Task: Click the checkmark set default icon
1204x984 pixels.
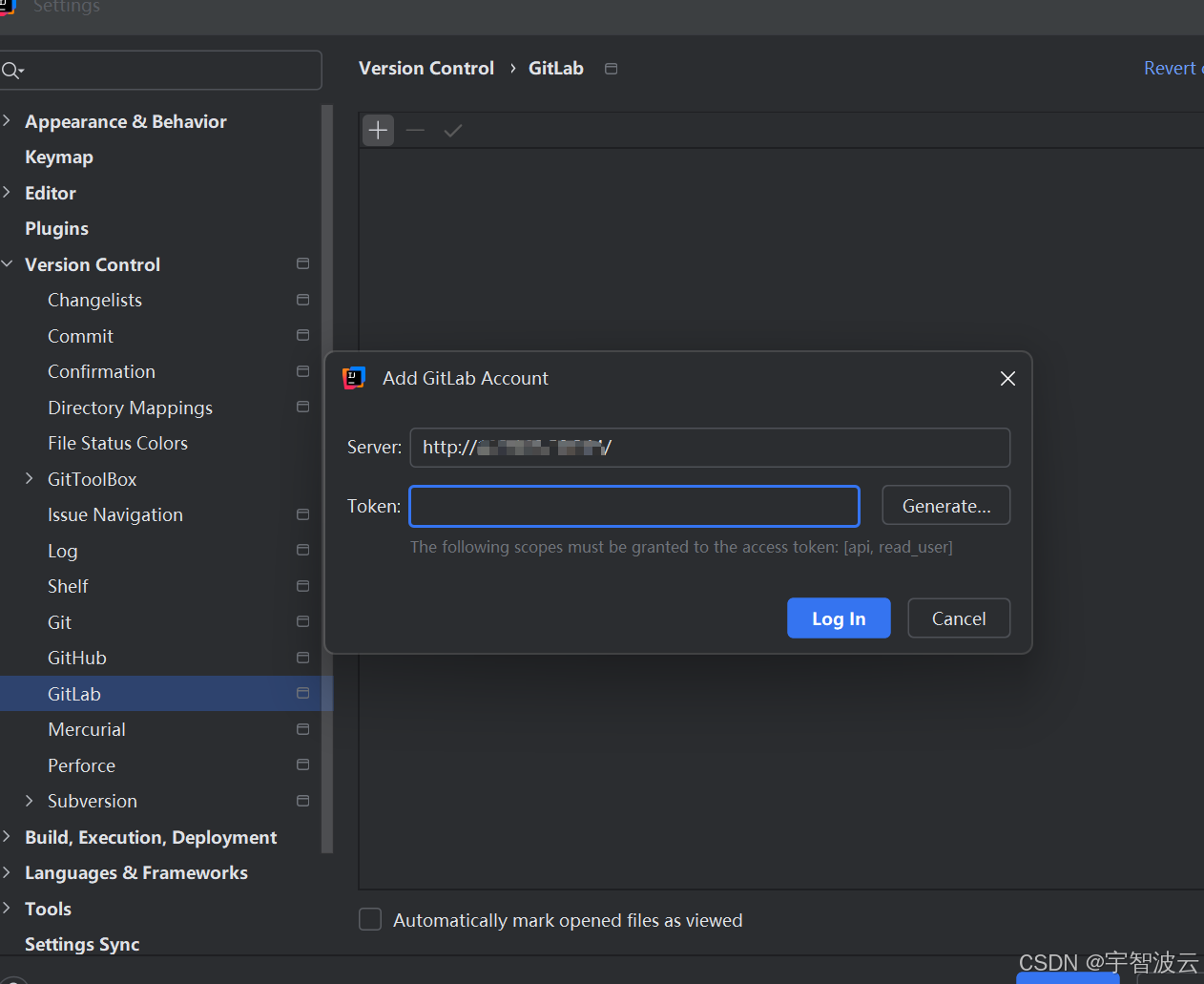Action: pos(453,131)
